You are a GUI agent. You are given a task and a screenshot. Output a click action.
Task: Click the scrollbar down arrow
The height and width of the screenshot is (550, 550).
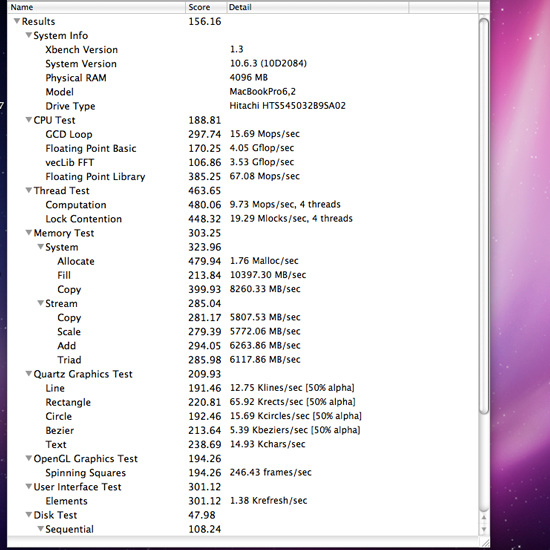pos(484,529)
